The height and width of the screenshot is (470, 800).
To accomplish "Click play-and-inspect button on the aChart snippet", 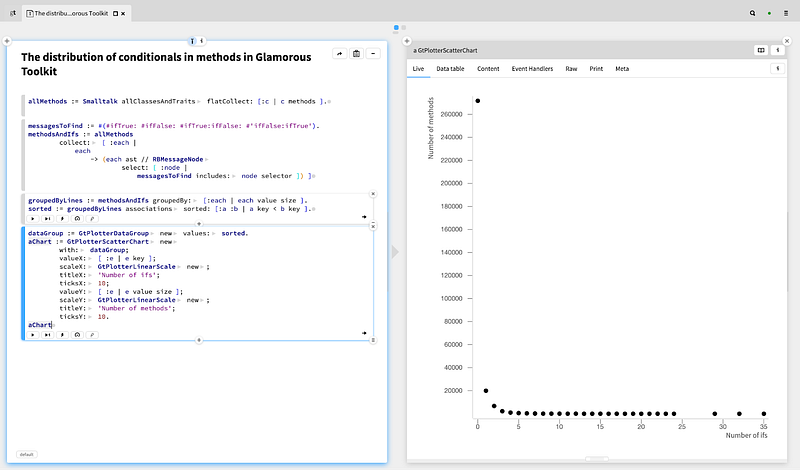I will point(47,334).
